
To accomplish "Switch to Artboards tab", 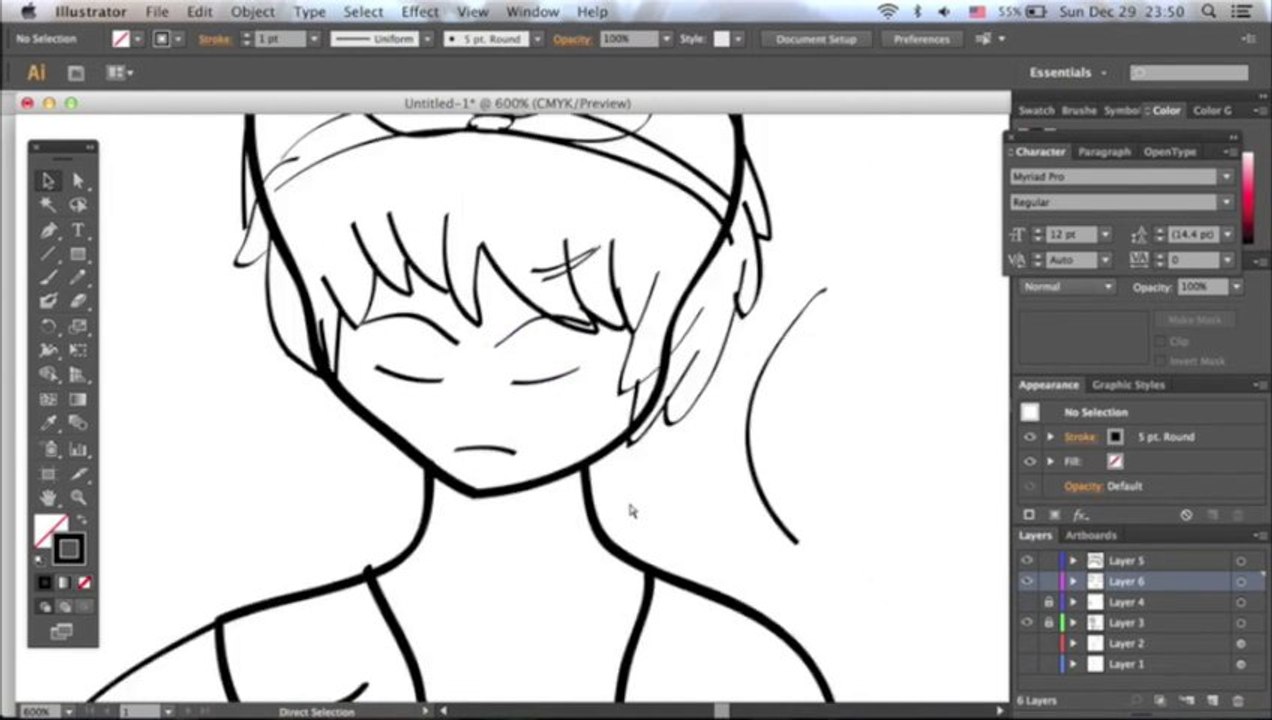I will click(1091, 536).
